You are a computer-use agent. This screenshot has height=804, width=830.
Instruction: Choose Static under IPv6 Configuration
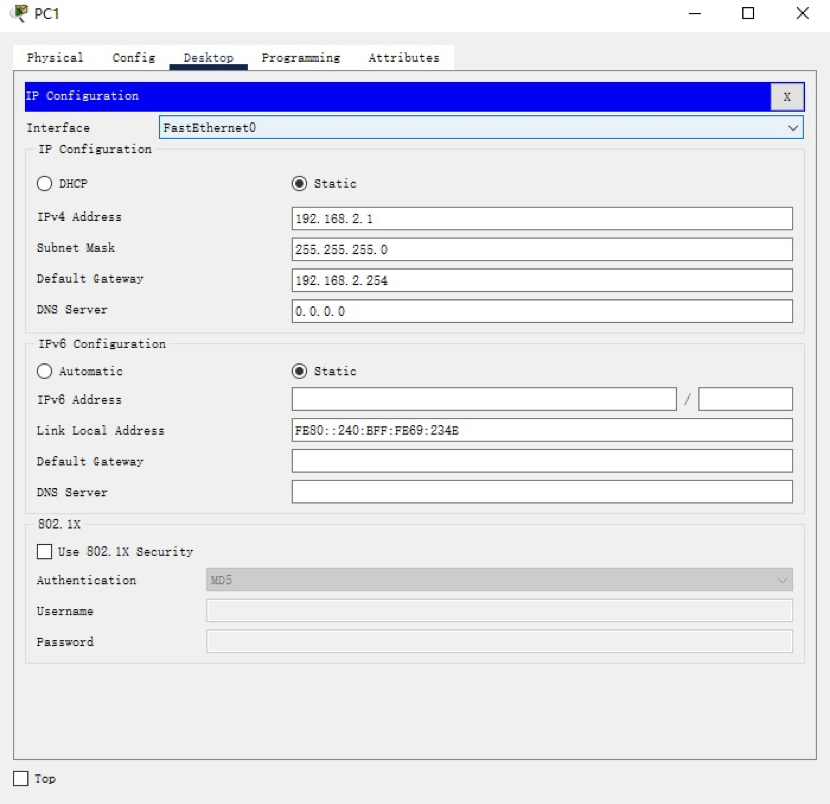[x=297, y=372]
